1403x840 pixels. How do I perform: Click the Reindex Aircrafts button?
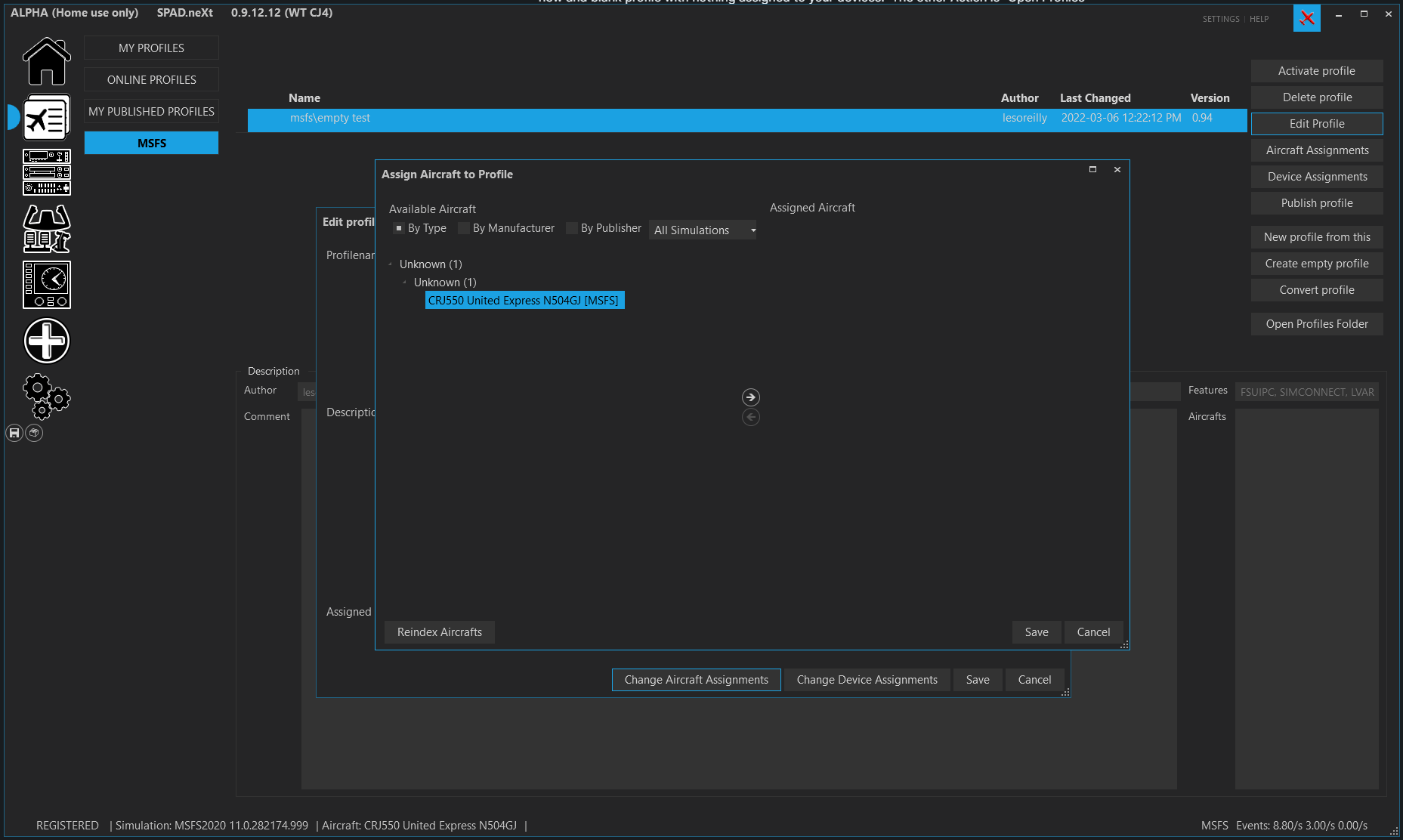[440, 632]
